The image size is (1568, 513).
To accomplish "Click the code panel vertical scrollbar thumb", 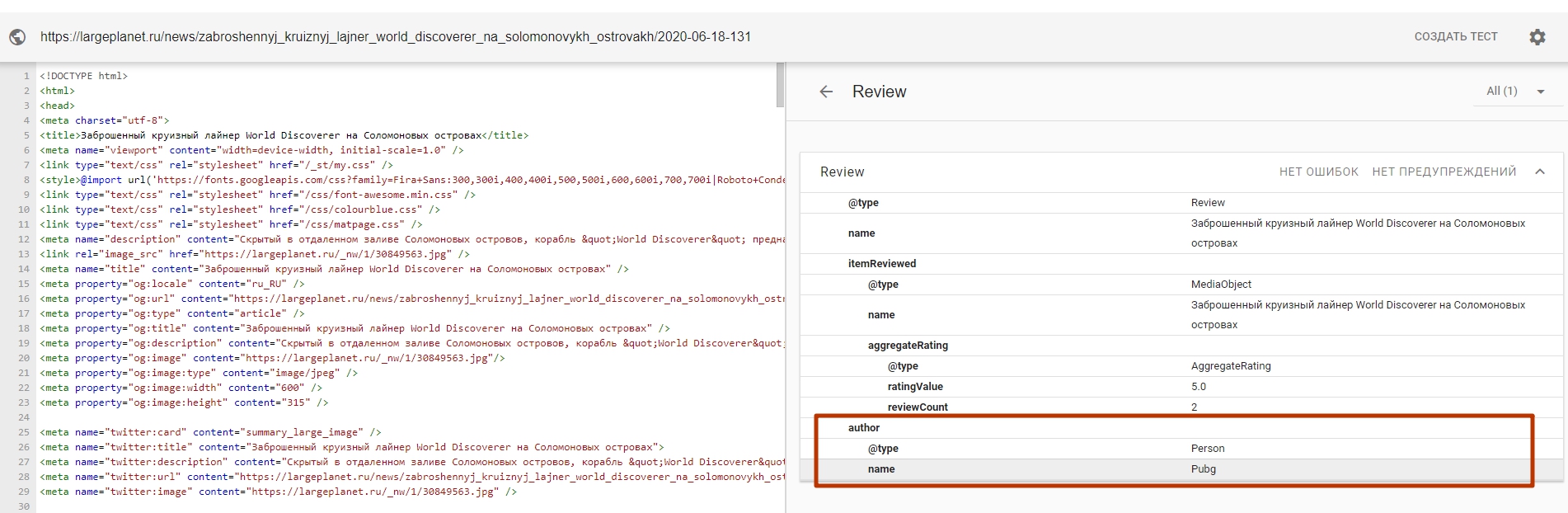I will click(x=780, y=85).
